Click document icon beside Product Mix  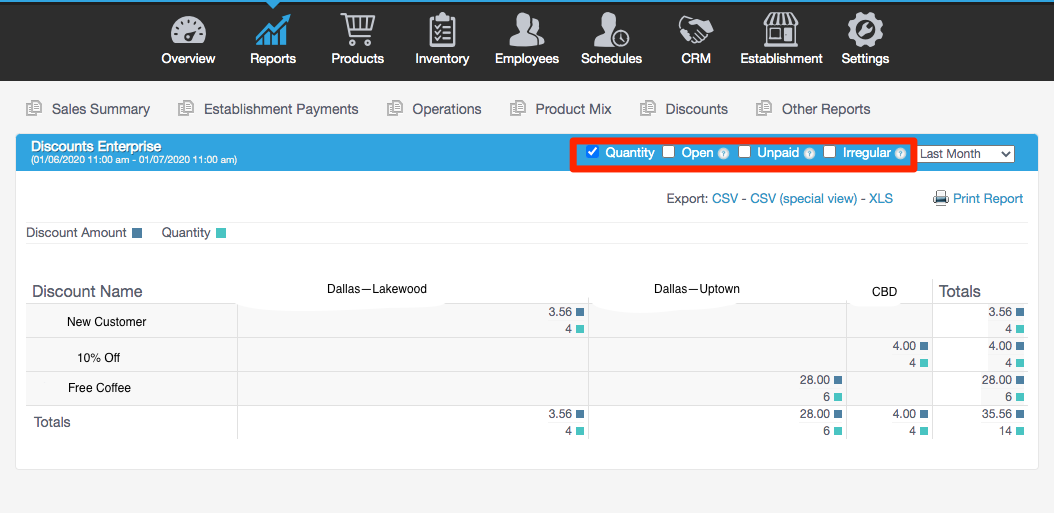tap(518, 108)
